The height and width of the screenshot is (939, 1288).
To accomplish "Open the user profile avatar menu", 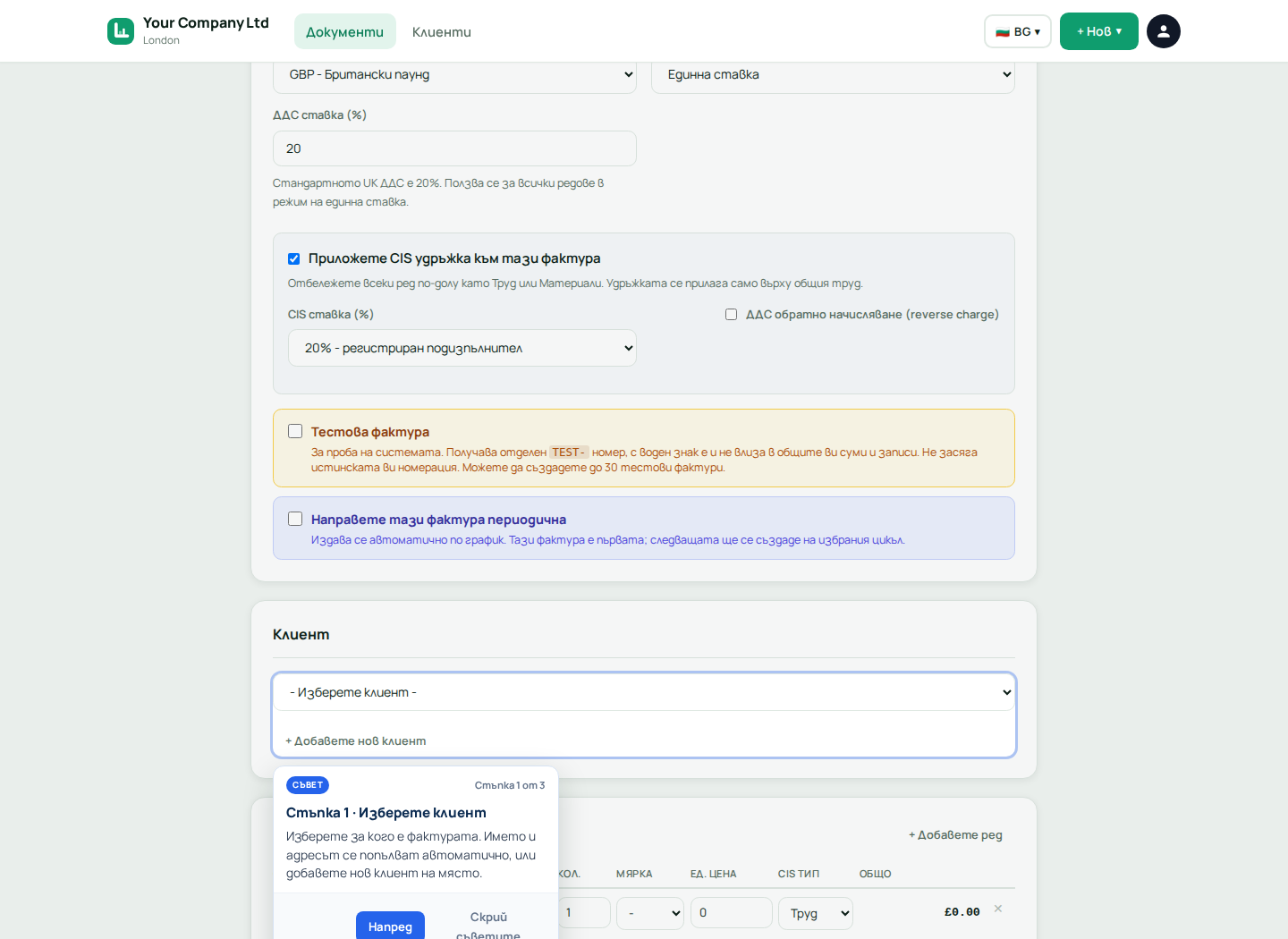I will pos(1164,31).
